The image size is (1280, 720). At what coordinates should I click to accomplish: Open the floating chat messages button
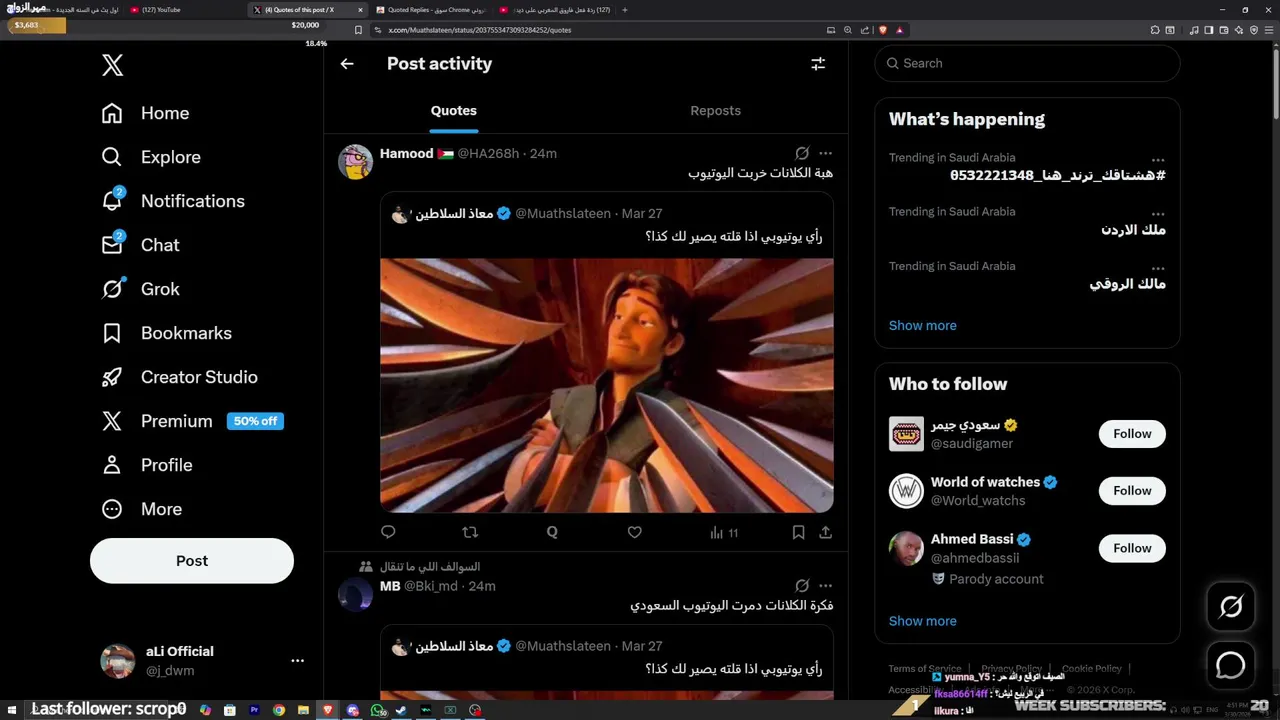coord(1231,665)
